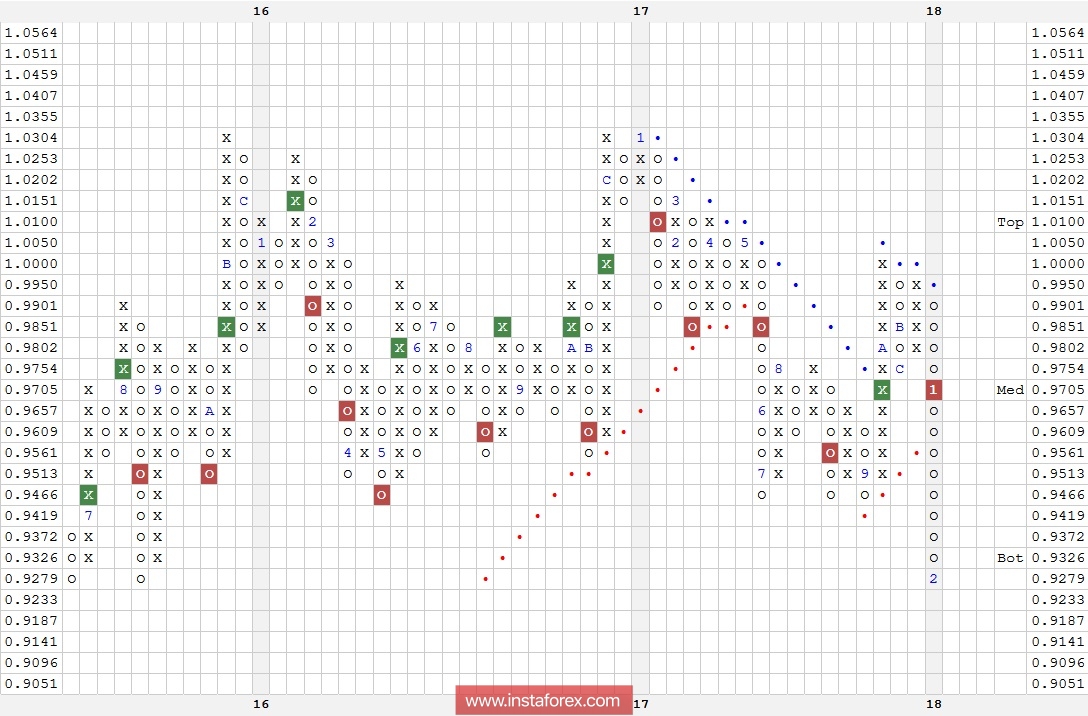The height and width of the screenshot is (716, 1088).
Task: Click 0.9187 on the left price axis
Action: click(x=31, y=621)
